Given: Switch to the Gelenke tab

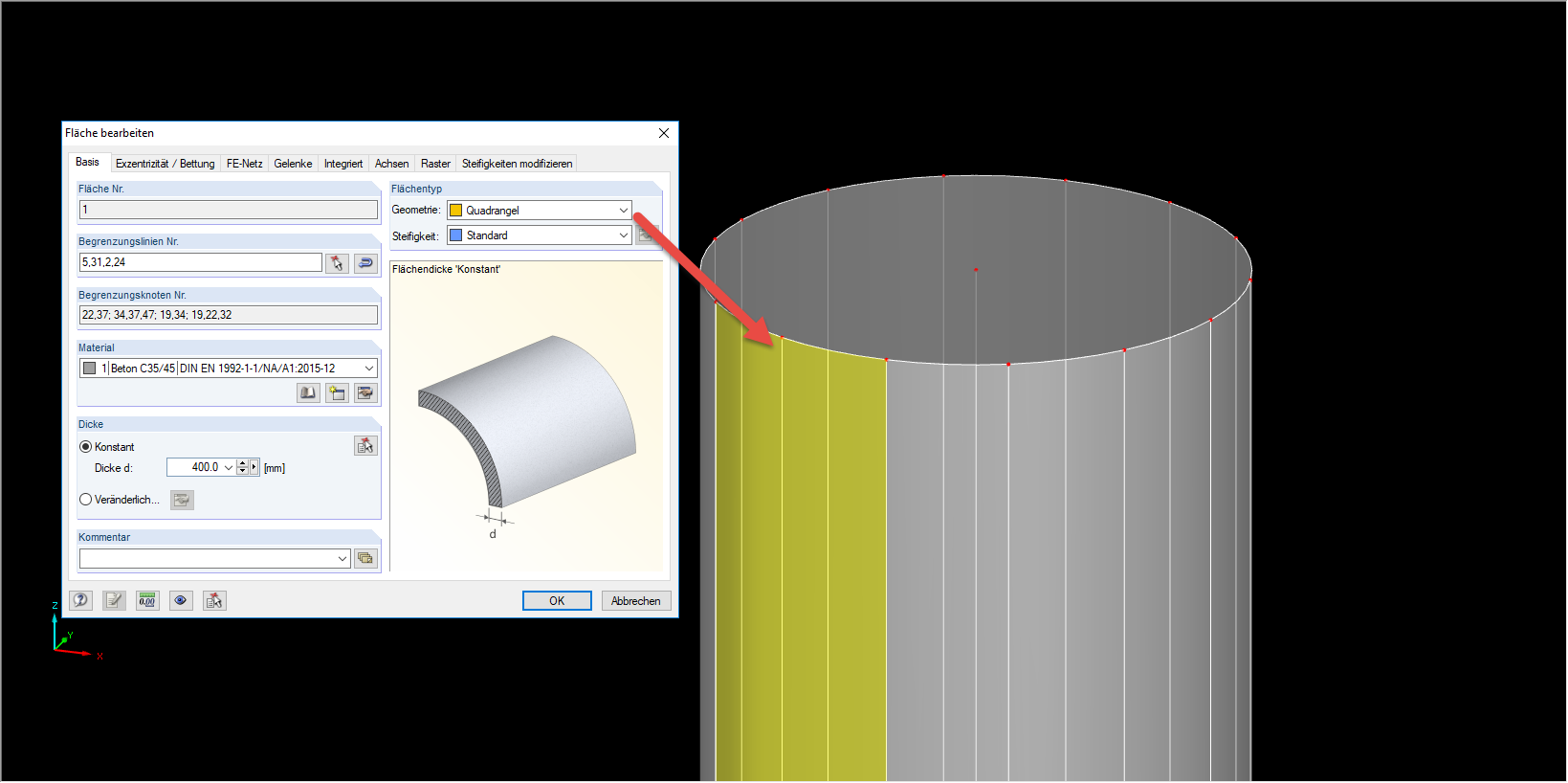Looking at the screenshot, I should tap(293, 164).
